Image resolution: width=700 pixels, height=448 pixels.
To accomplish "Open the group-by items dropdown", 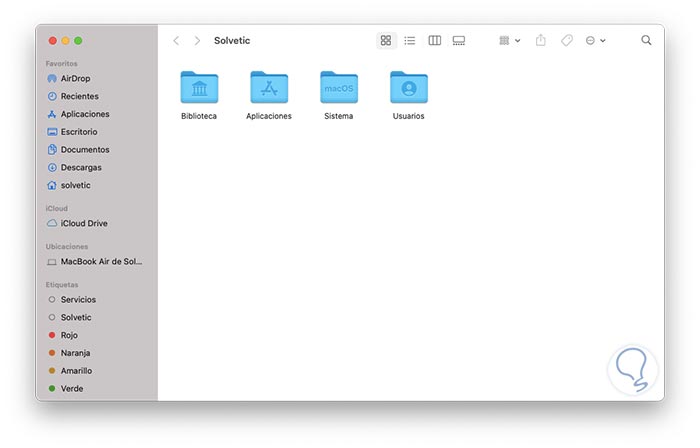I will (509, 41).
